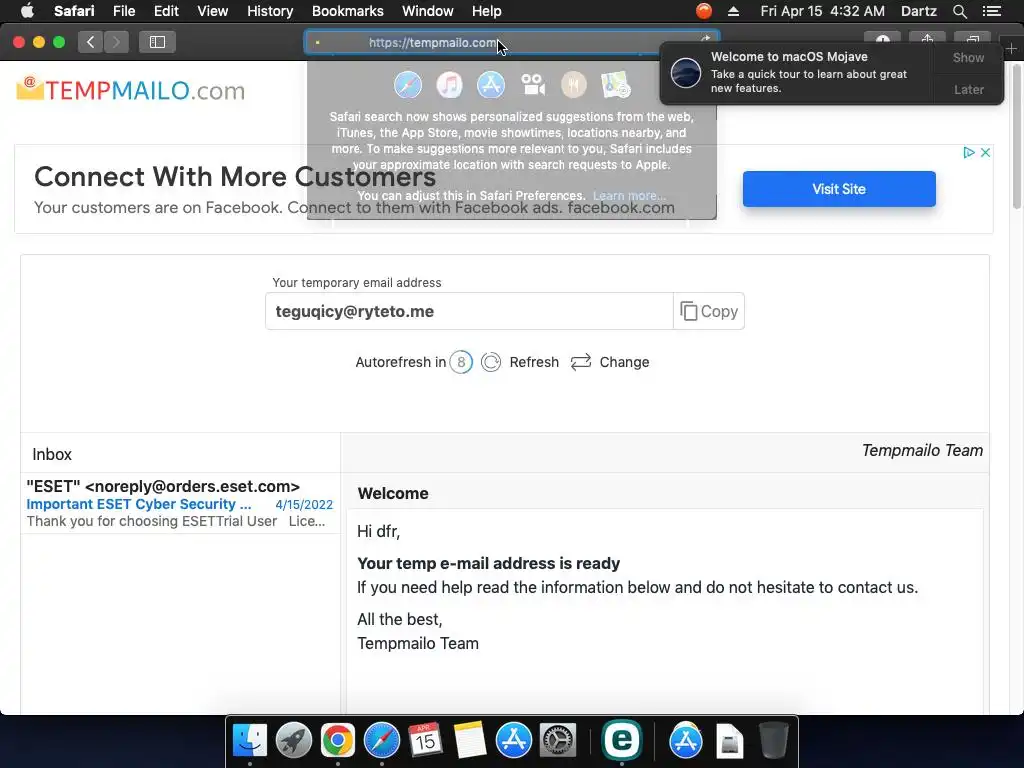Open System Preferences from the Dock
The image size is (1024, 768).
557,740
